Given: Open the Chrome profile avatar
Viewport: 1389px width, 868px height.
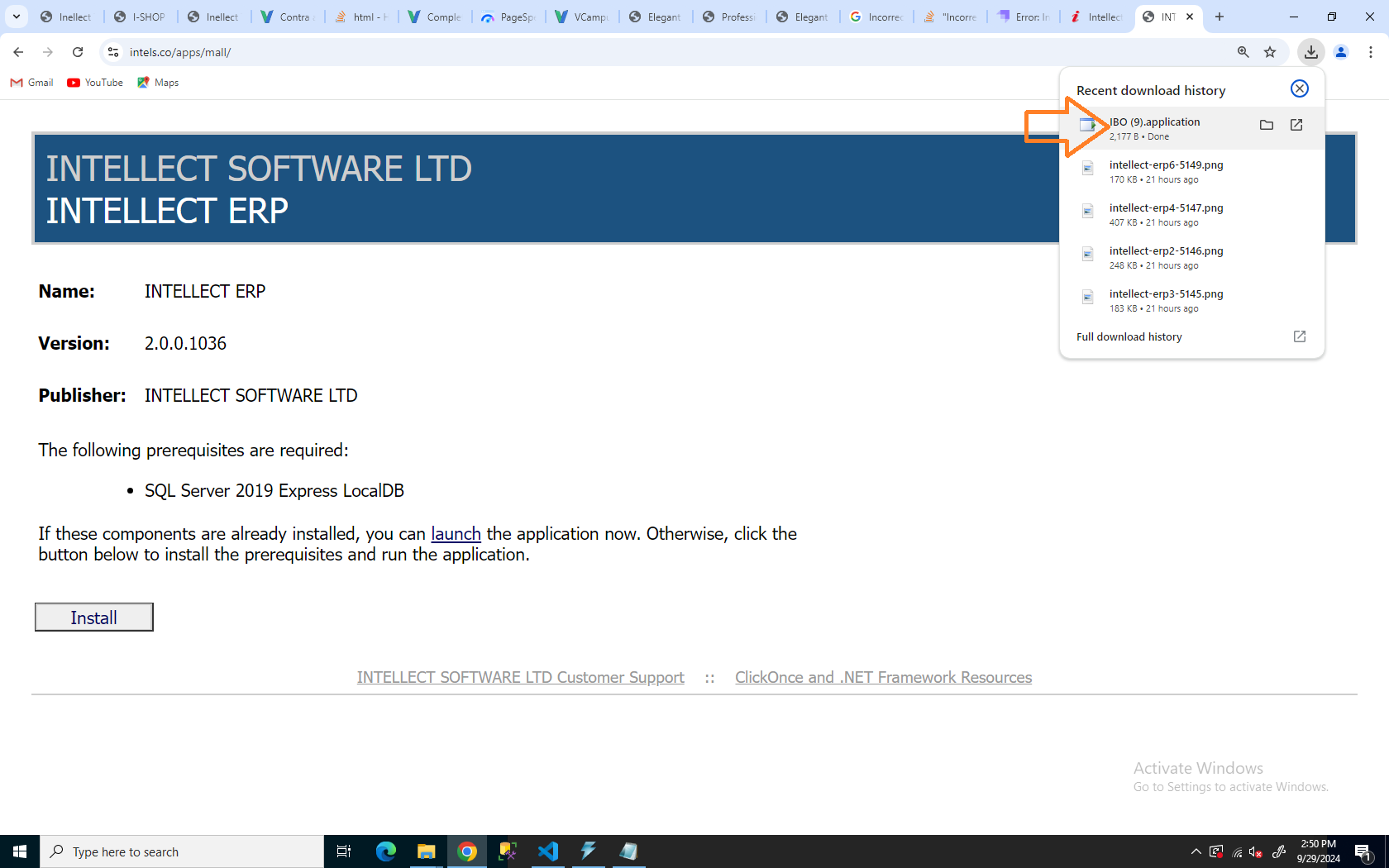Looking at the screenshot, I should tap(1341, 52).
